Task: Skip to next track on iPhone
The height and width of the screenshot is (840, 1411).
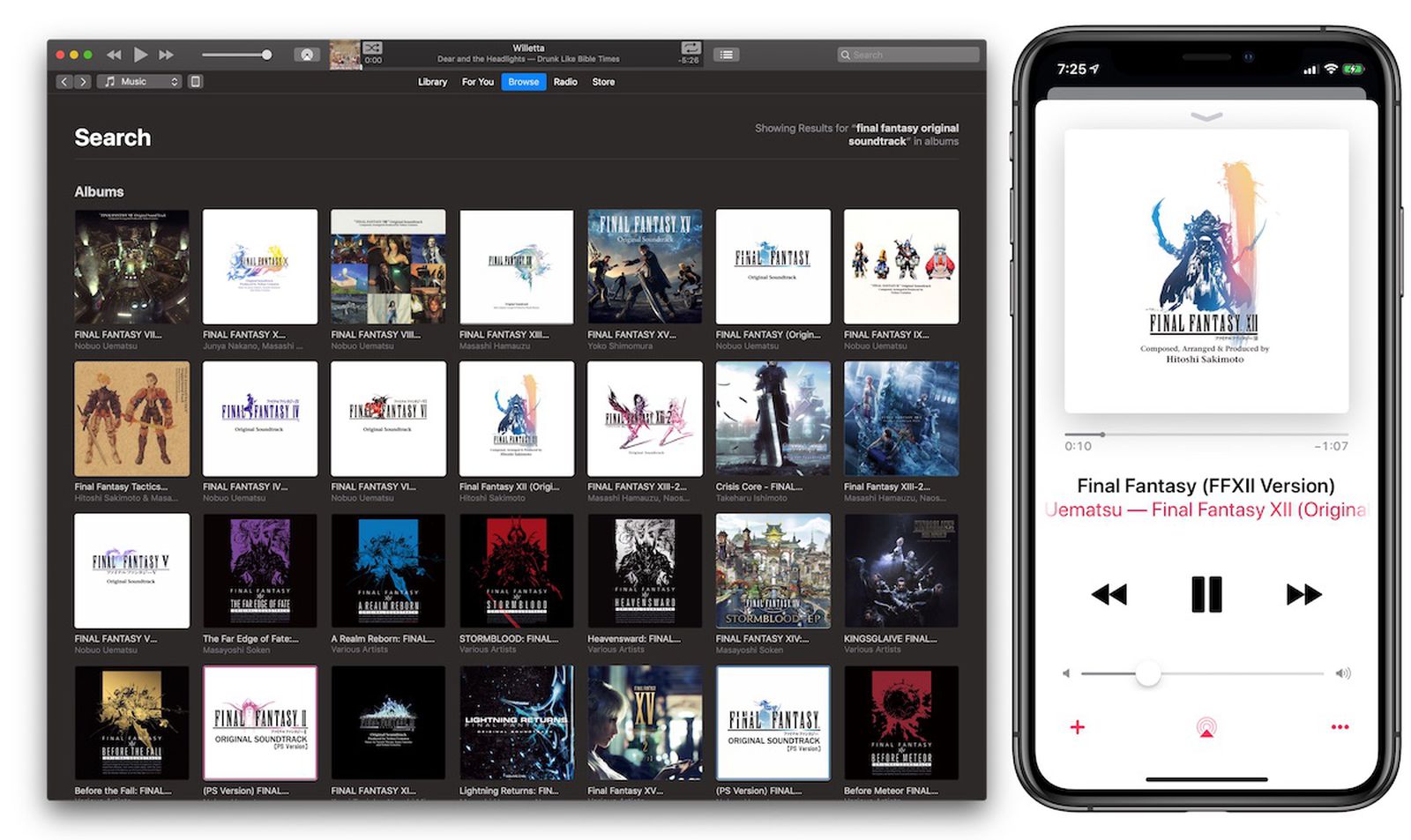Action: [1303, 595]
